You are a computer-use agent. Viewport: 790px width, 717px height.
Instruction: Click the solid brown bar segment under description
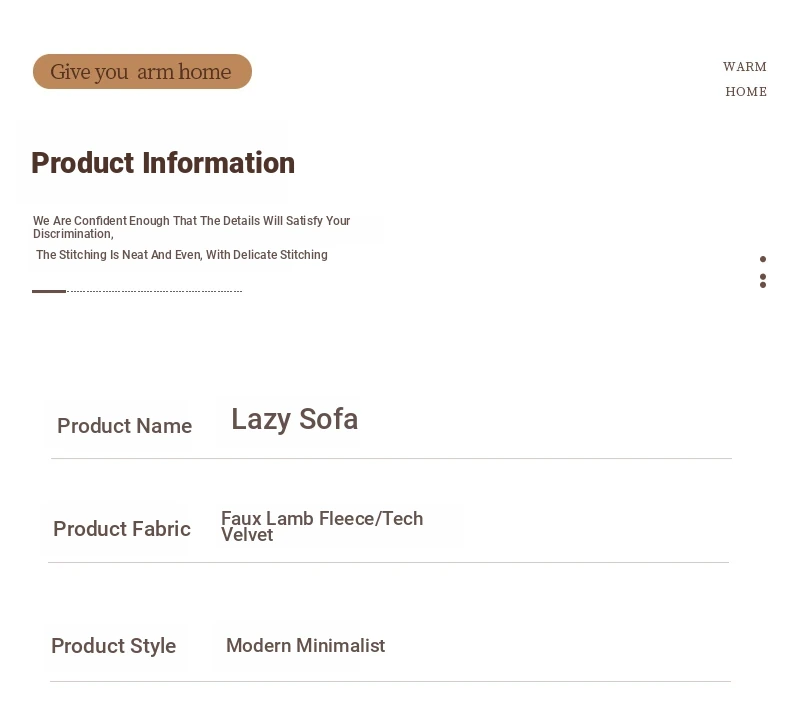pos(49,291)
